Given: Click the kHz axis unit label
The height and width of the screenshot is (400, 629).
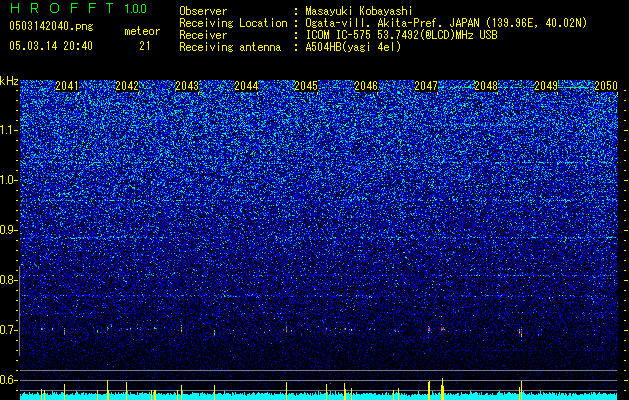Looking at the screenshot, I should [9, 81].
